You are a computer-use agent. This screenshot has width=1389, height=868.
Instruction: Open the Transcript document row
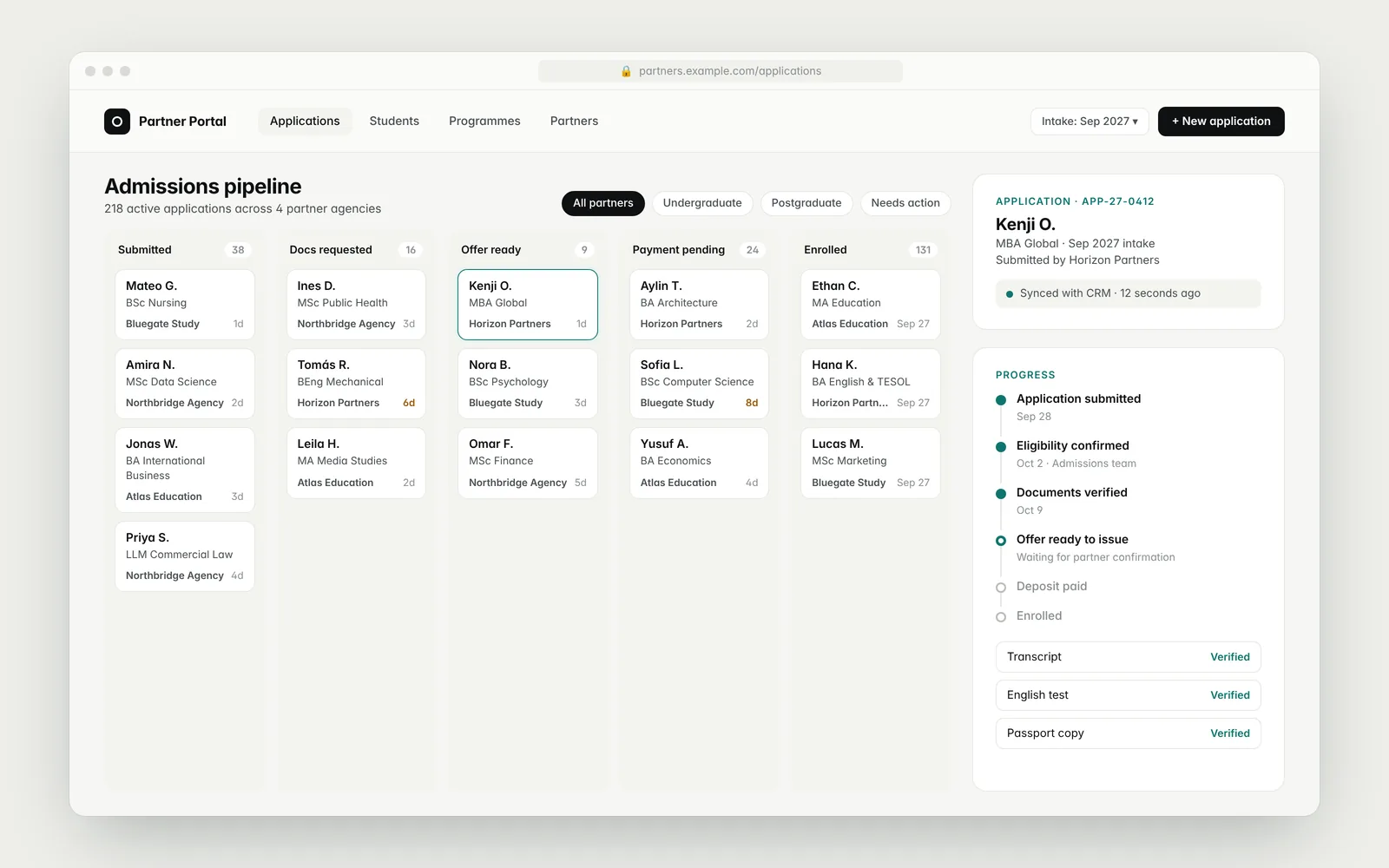click(x=1129, y=657)
